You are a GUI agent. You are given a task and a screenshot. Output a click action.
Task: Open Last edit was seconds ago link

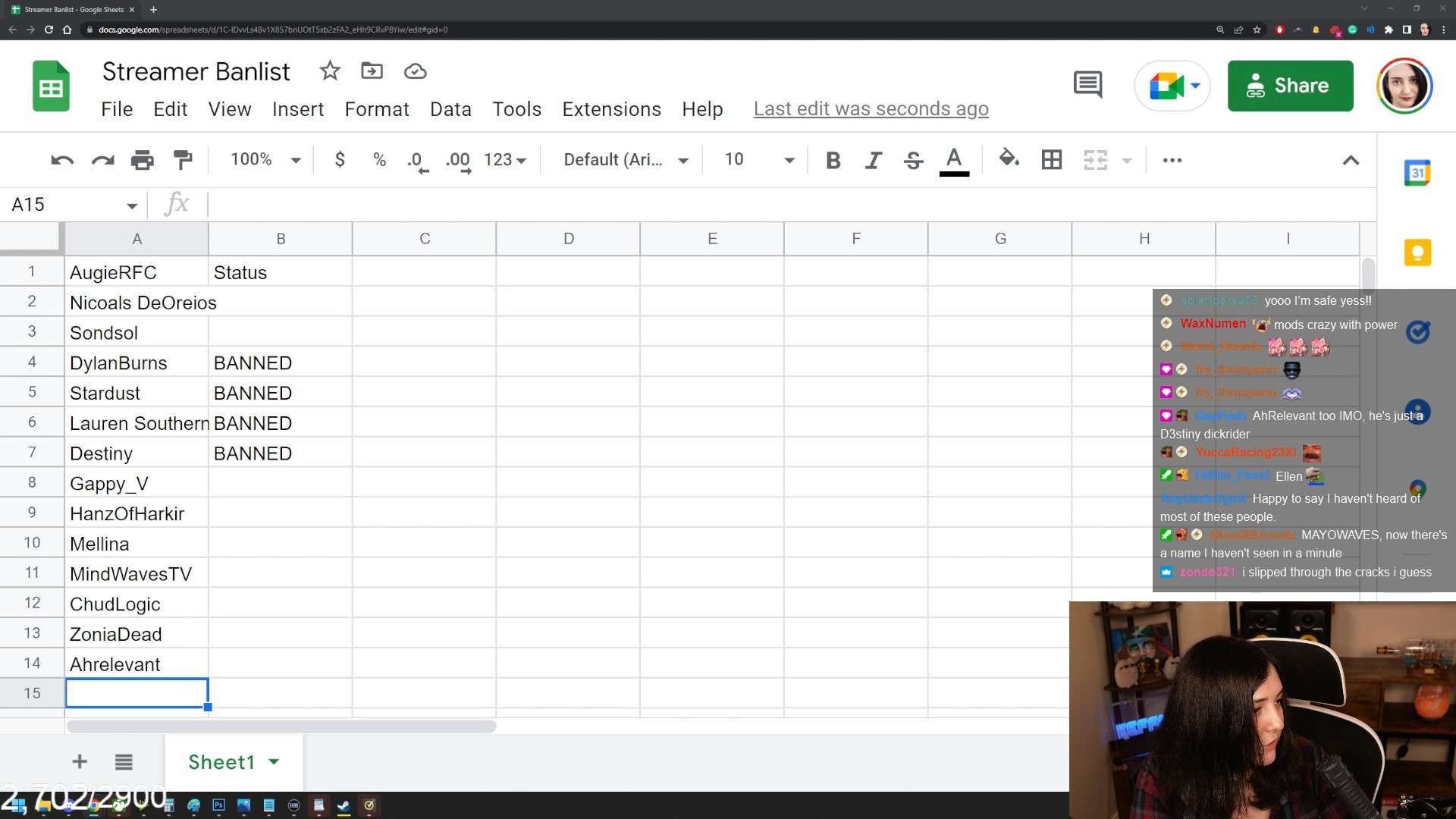[x=871, y=109]
